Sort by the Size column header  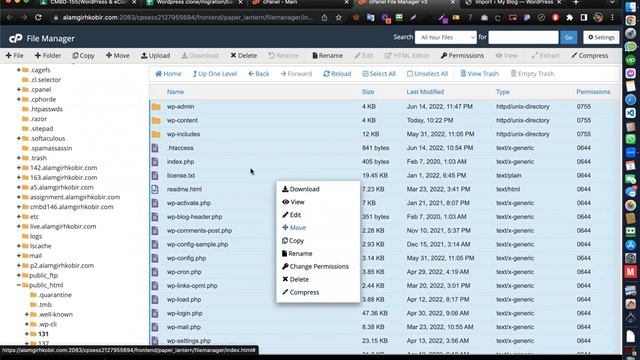click(x=368, y=92)
